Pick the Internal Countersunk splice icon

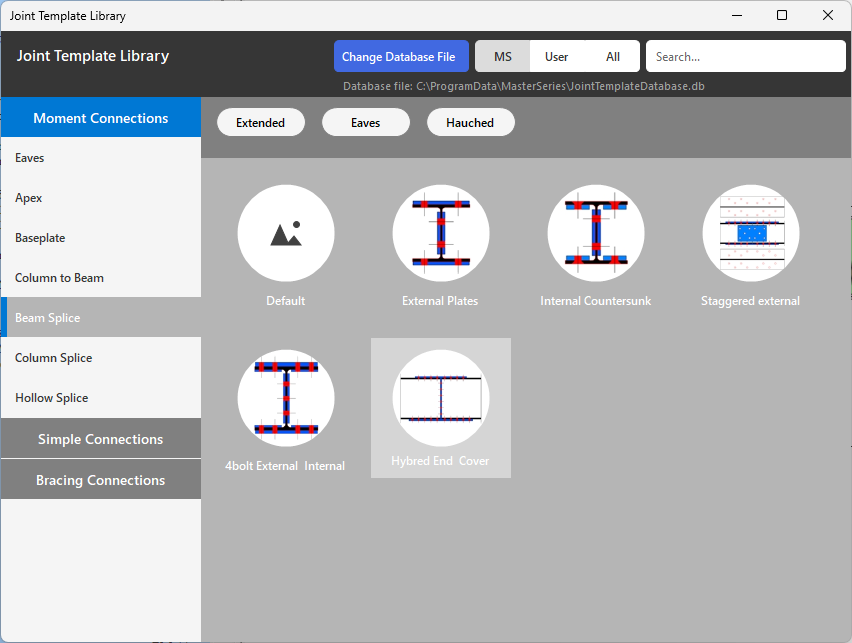[595, 234]
